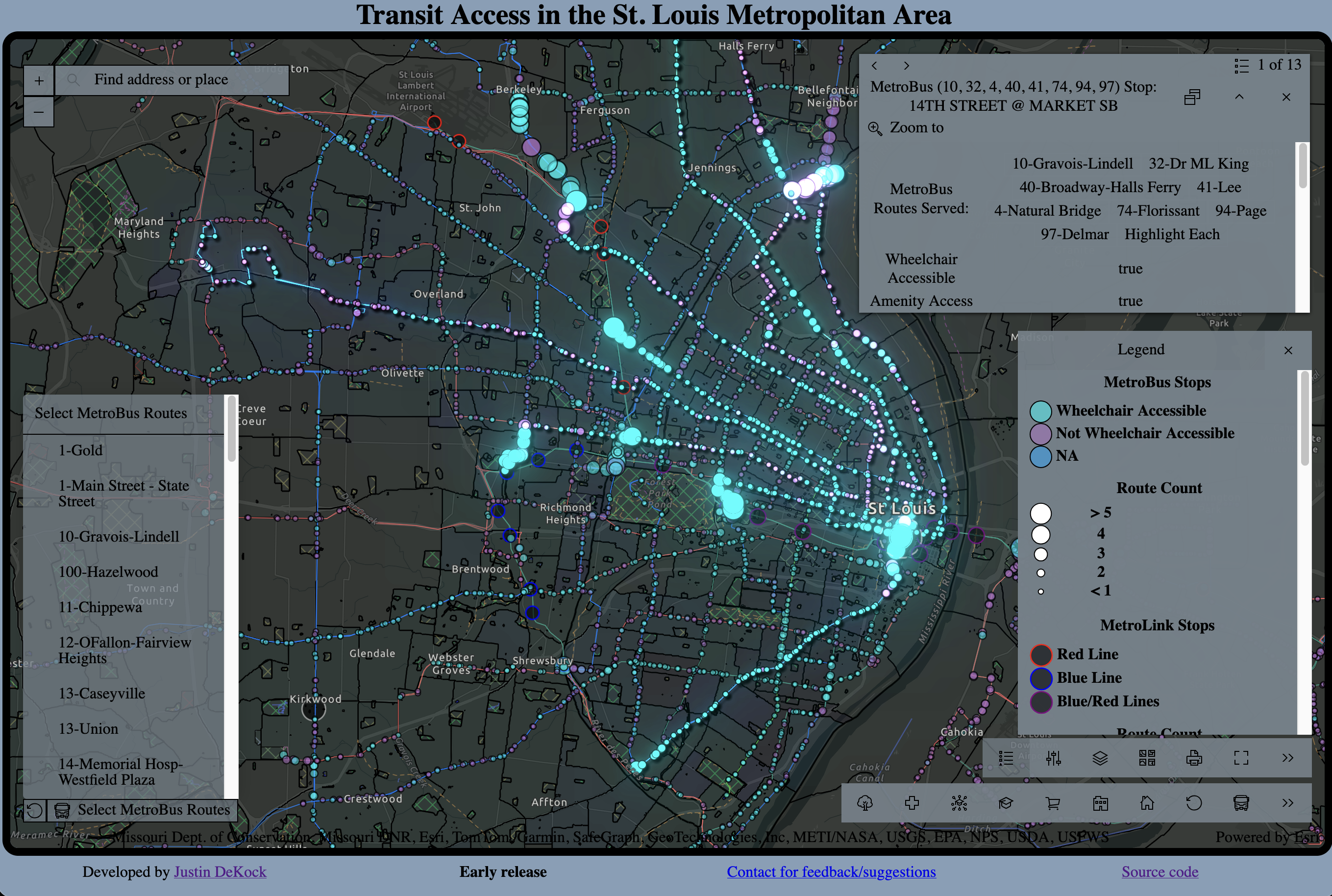Close the bus stop popup
Image resolution: width=1332 pixels, height=896 pixels.
[1286, 97]
